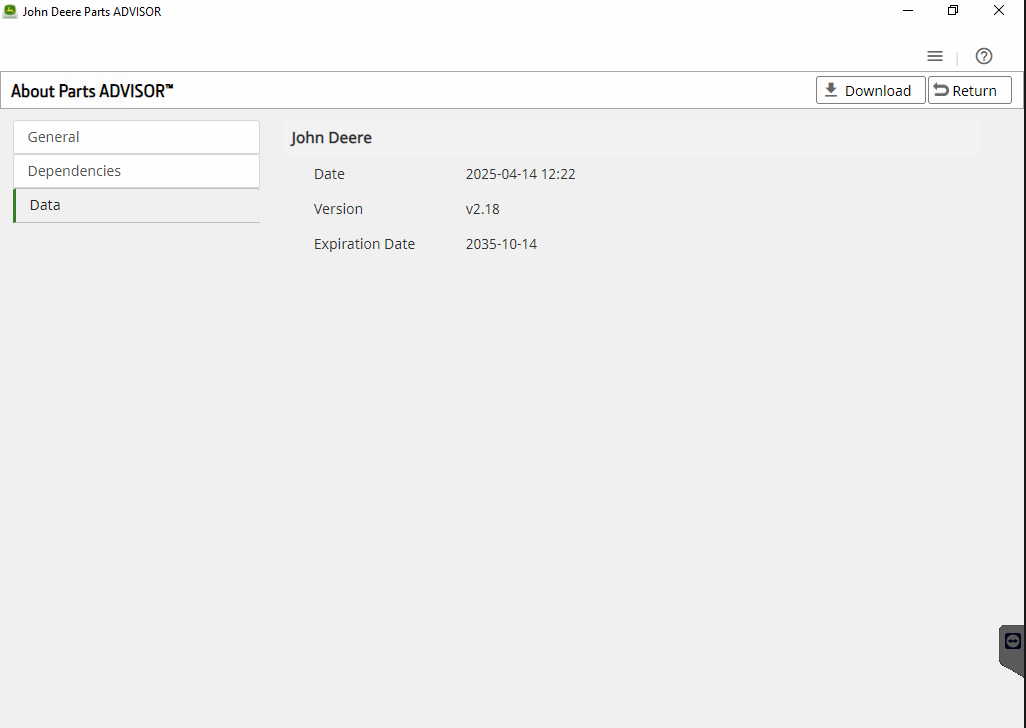
Task: Close the Parts ADVISOR window
Action: (x=999, y=11)
